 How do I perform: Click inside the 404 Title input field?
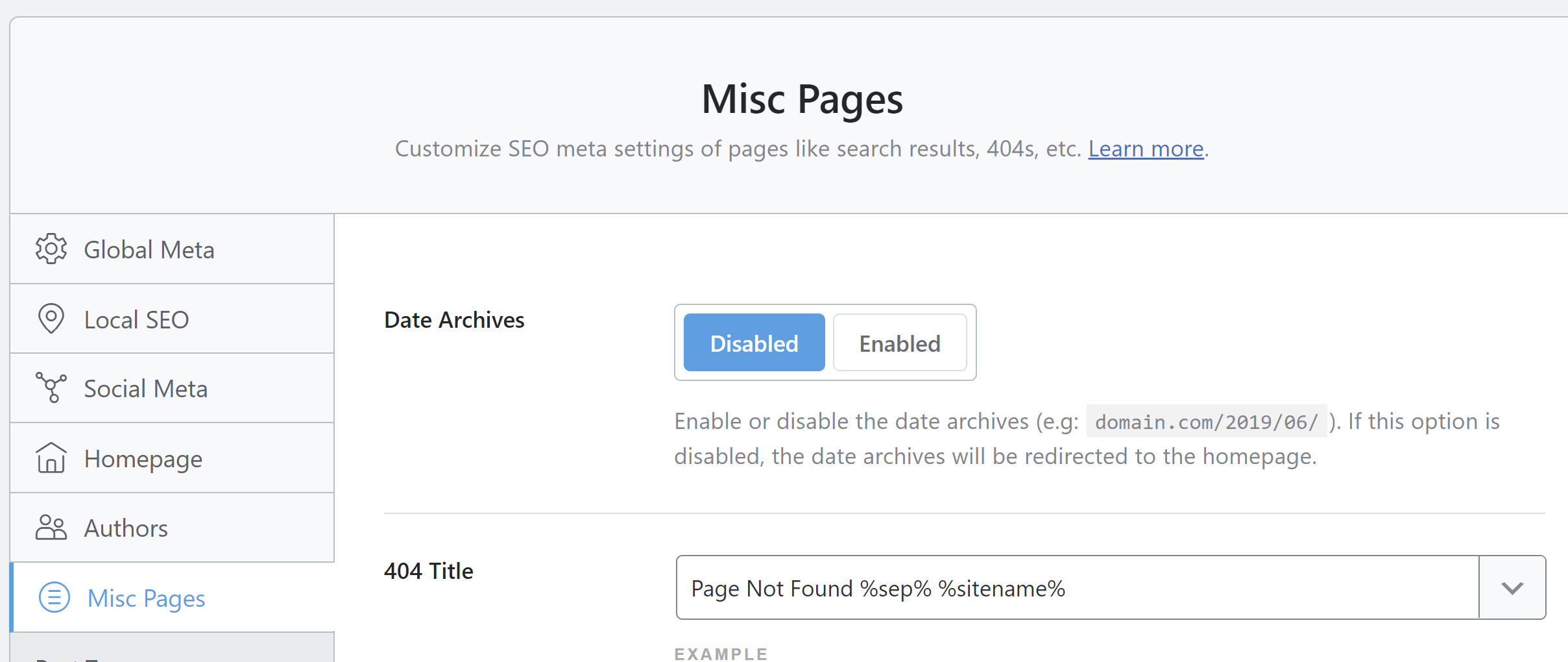(1038, 587)
